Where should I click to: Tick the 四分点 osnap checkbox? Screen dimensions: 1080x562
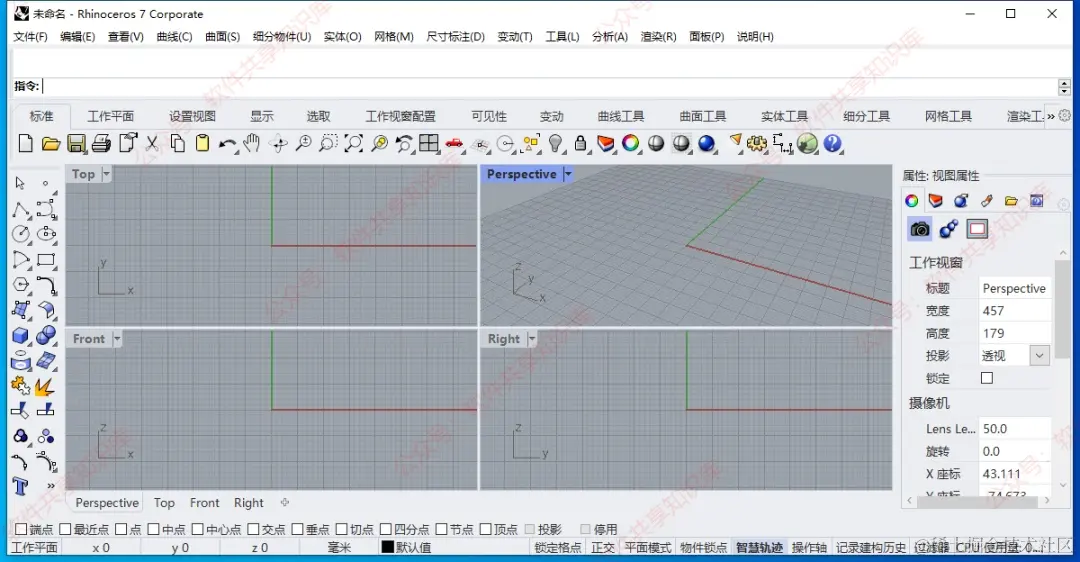point(386,529)
